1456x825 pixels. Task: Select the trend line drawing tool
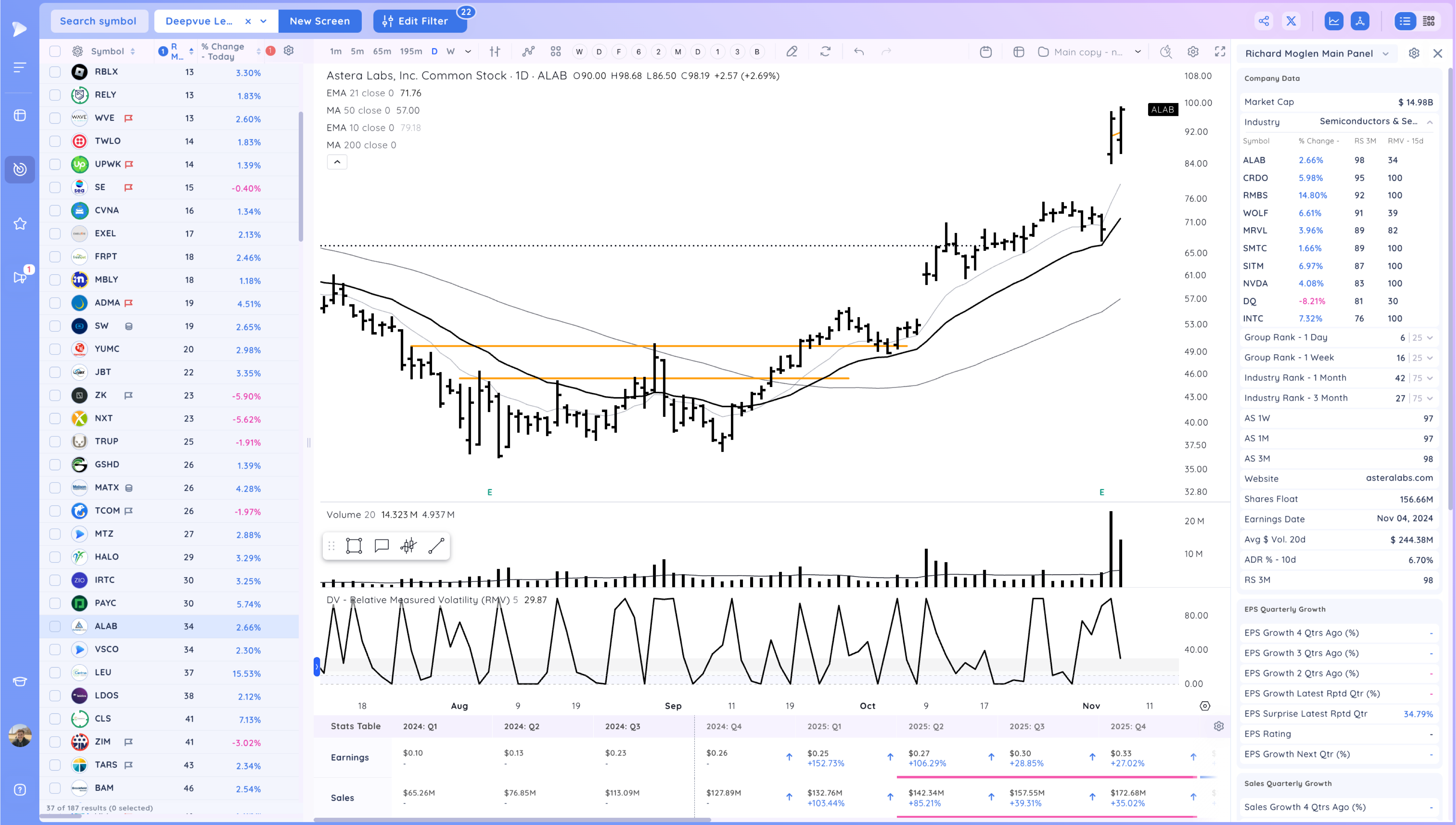coord(436,546)
